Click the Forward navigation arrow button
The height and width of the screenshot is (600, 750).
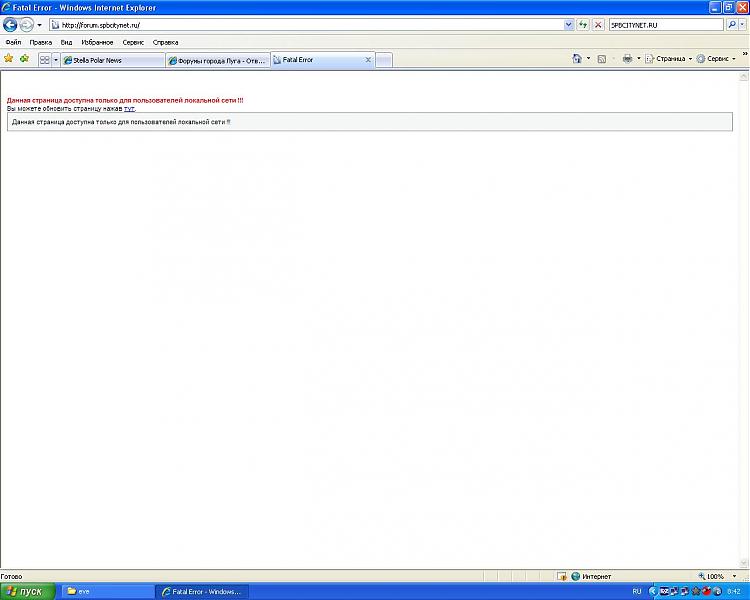(x=26, y=24)
